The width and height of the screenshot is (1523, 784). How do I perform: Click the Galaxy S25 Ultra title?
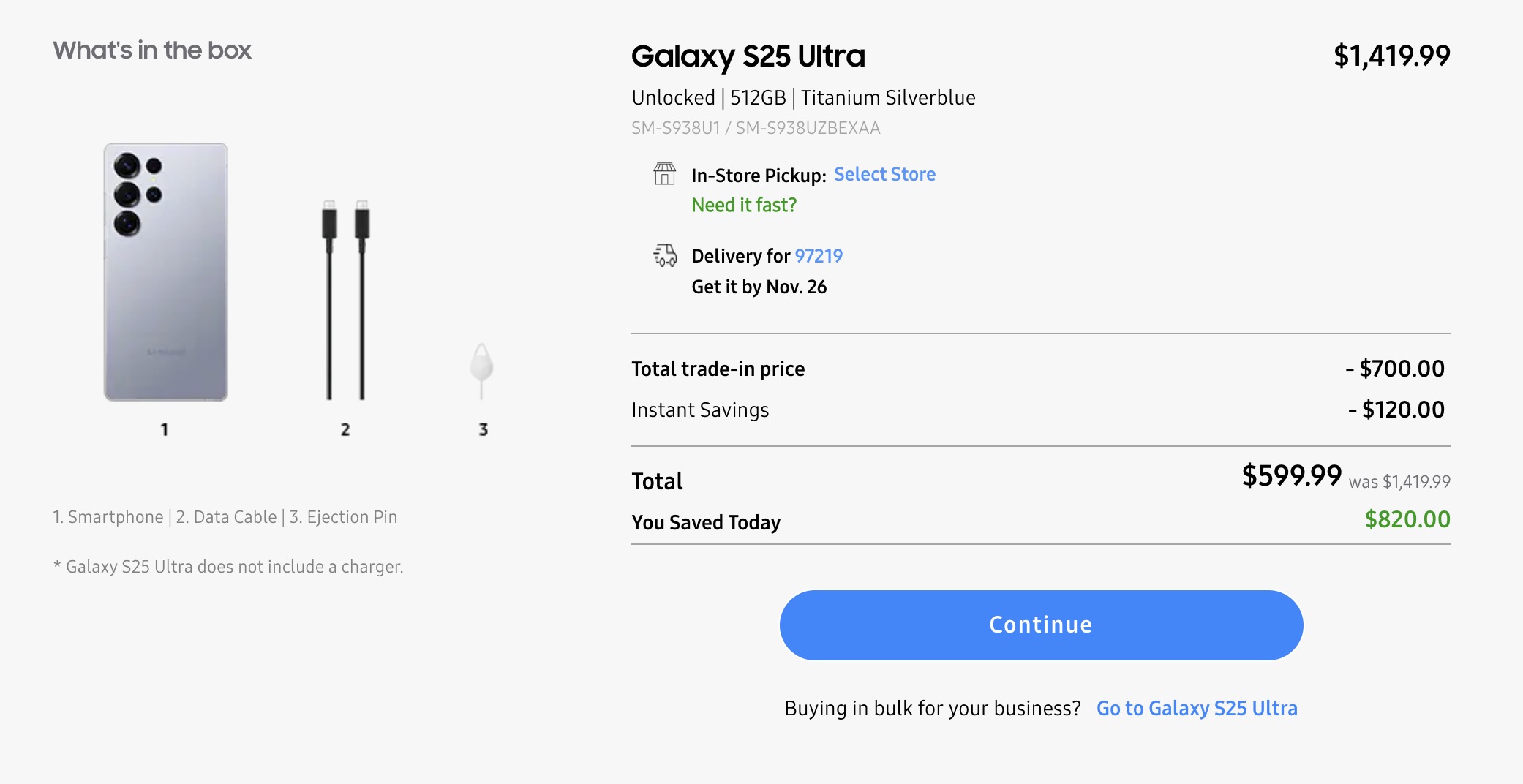click(748, 56)
